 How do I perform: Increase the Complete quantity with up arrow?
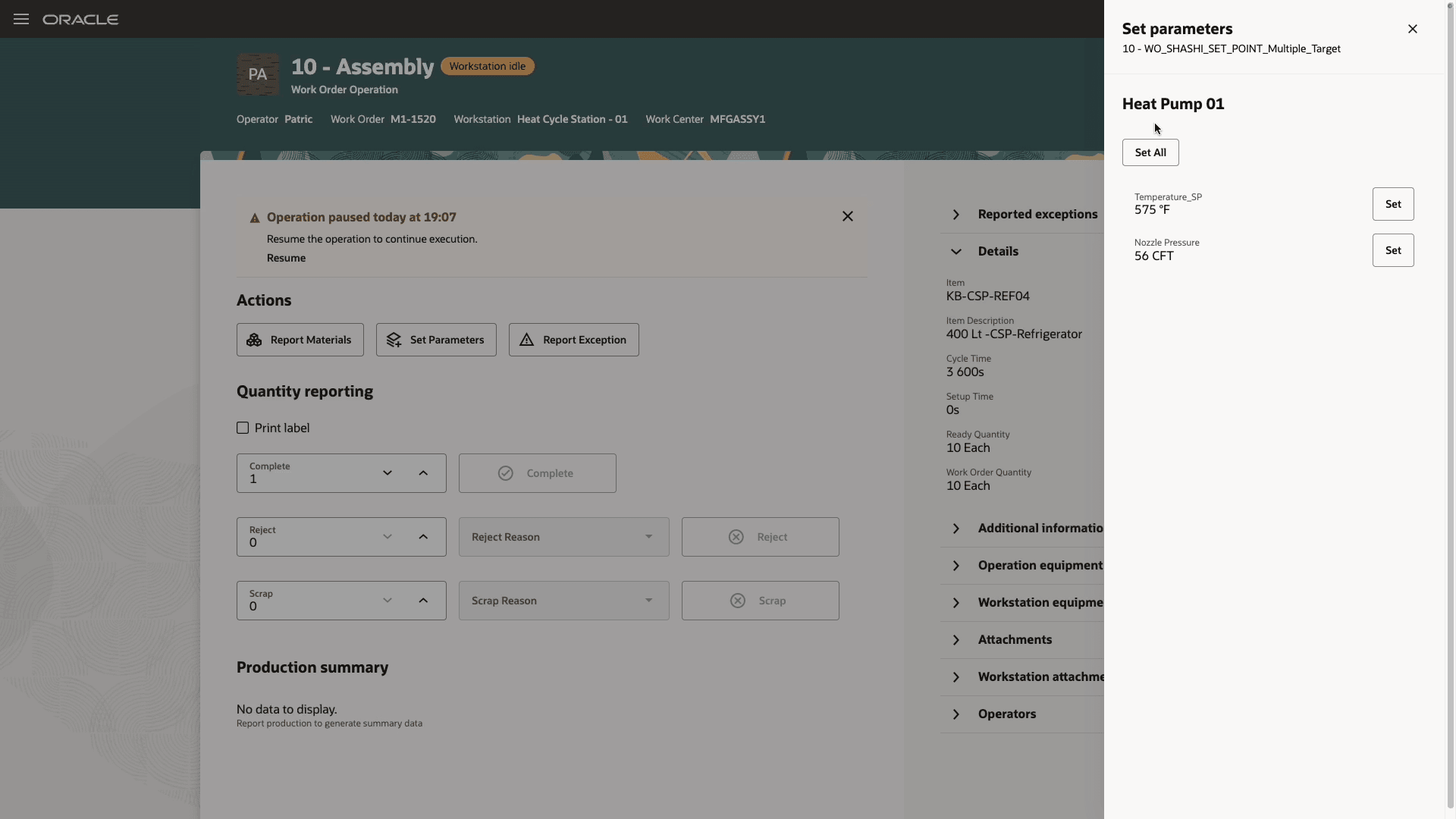pyautogui.click(x=423, y=473)
